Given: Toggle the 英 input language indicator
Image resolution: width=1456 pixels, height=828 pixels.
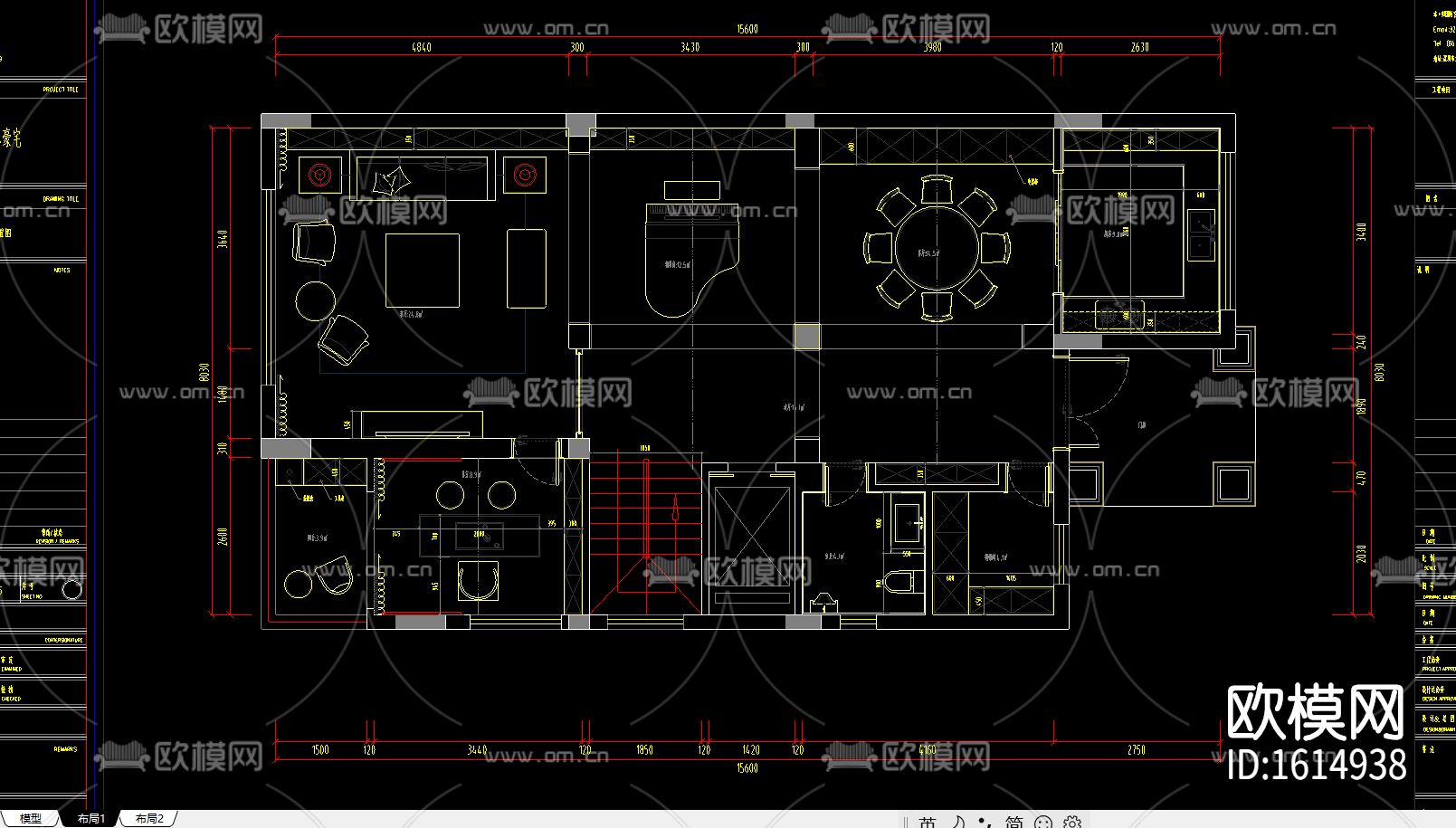Looking at the screenshot, I should tap(928, 822).
